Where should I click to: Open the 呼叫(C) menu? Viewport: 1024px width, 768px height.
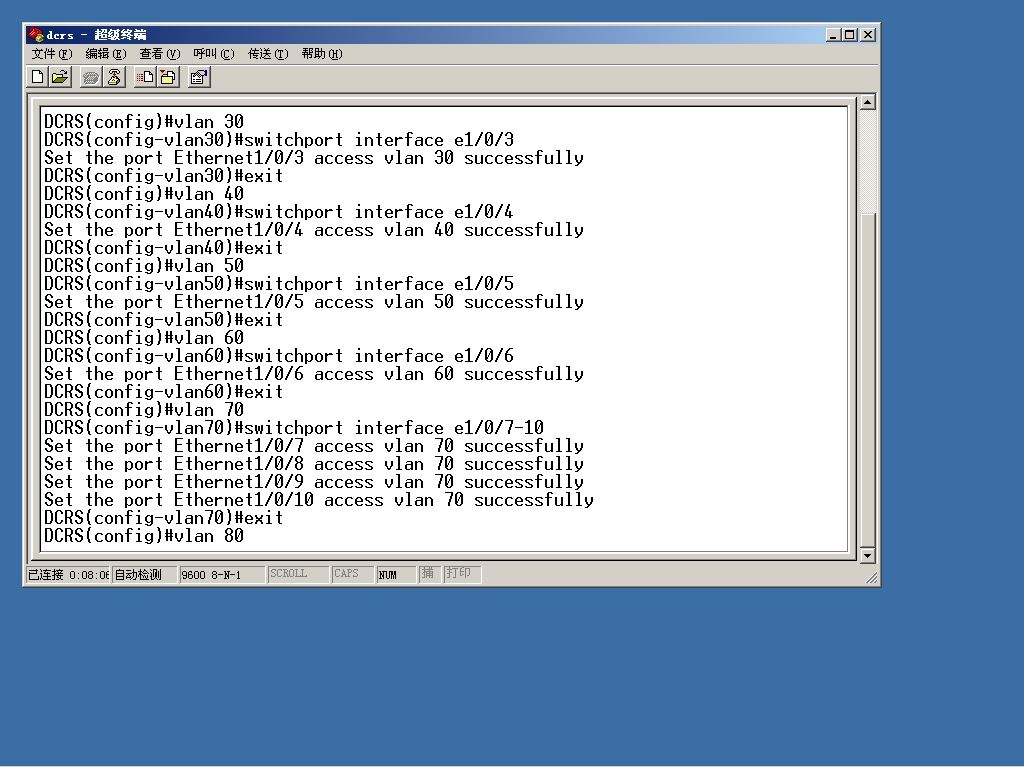pyautogui.click(x=214, y=54)
